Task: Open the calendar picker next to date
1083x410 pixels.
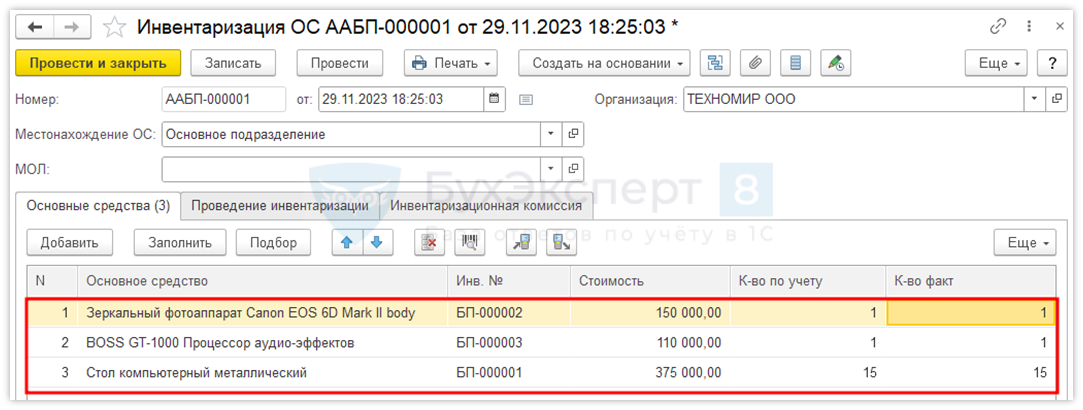Action: [493, 99]
